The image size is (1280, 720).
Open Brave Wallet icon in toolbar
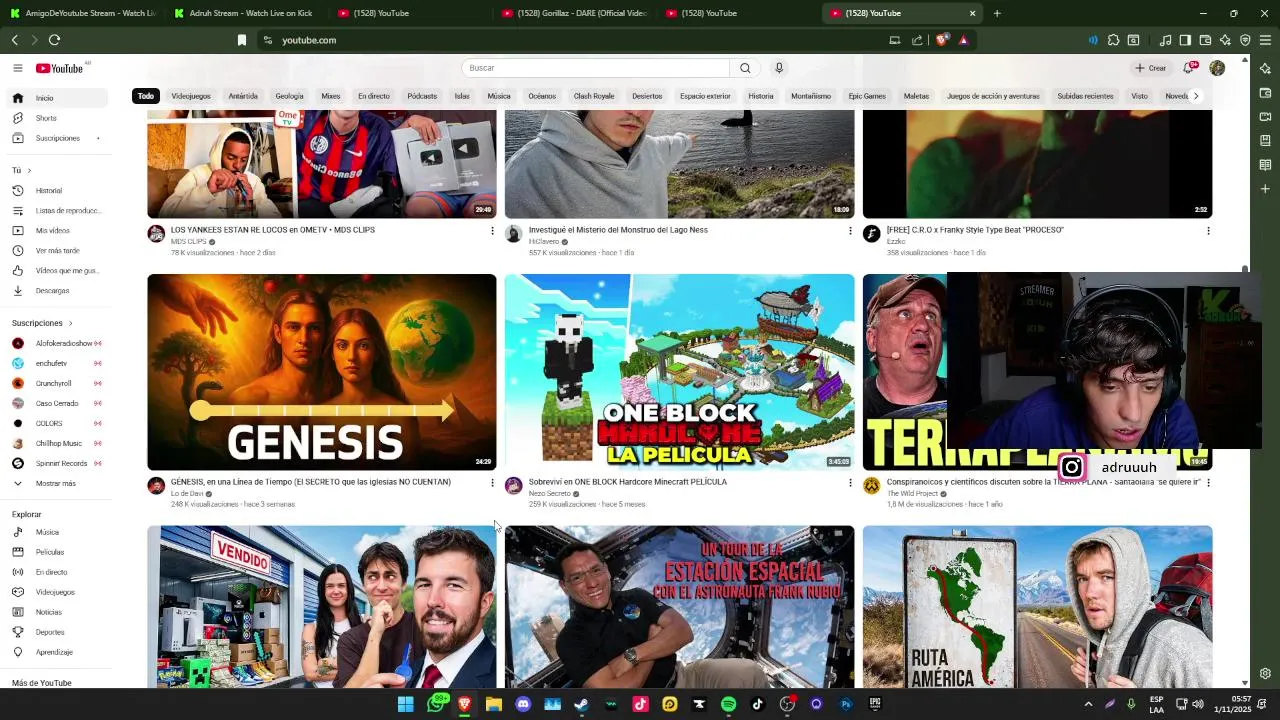click(1205, 40)
